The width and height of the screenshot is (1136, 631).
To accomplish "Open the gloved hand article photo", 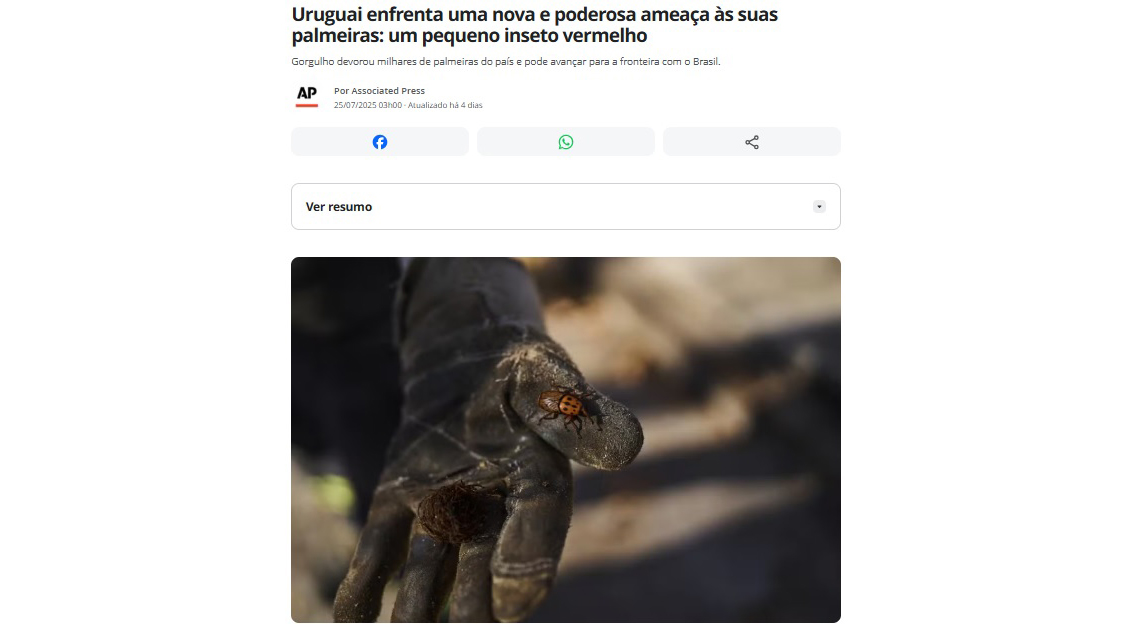I will (566, 440).
